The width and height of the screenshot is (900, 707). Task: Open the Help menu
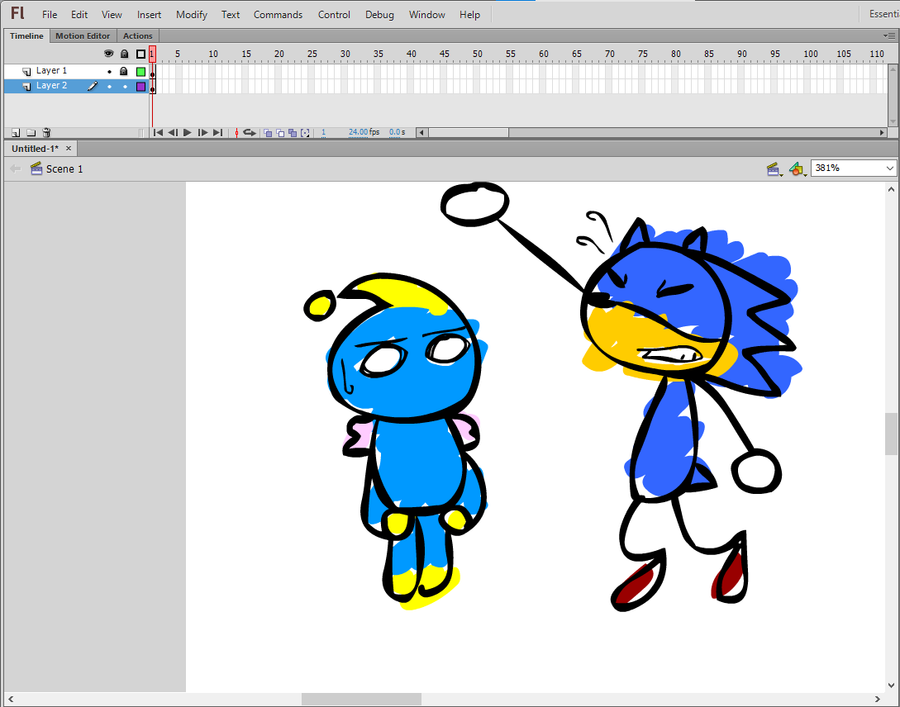tap(470, 14)
